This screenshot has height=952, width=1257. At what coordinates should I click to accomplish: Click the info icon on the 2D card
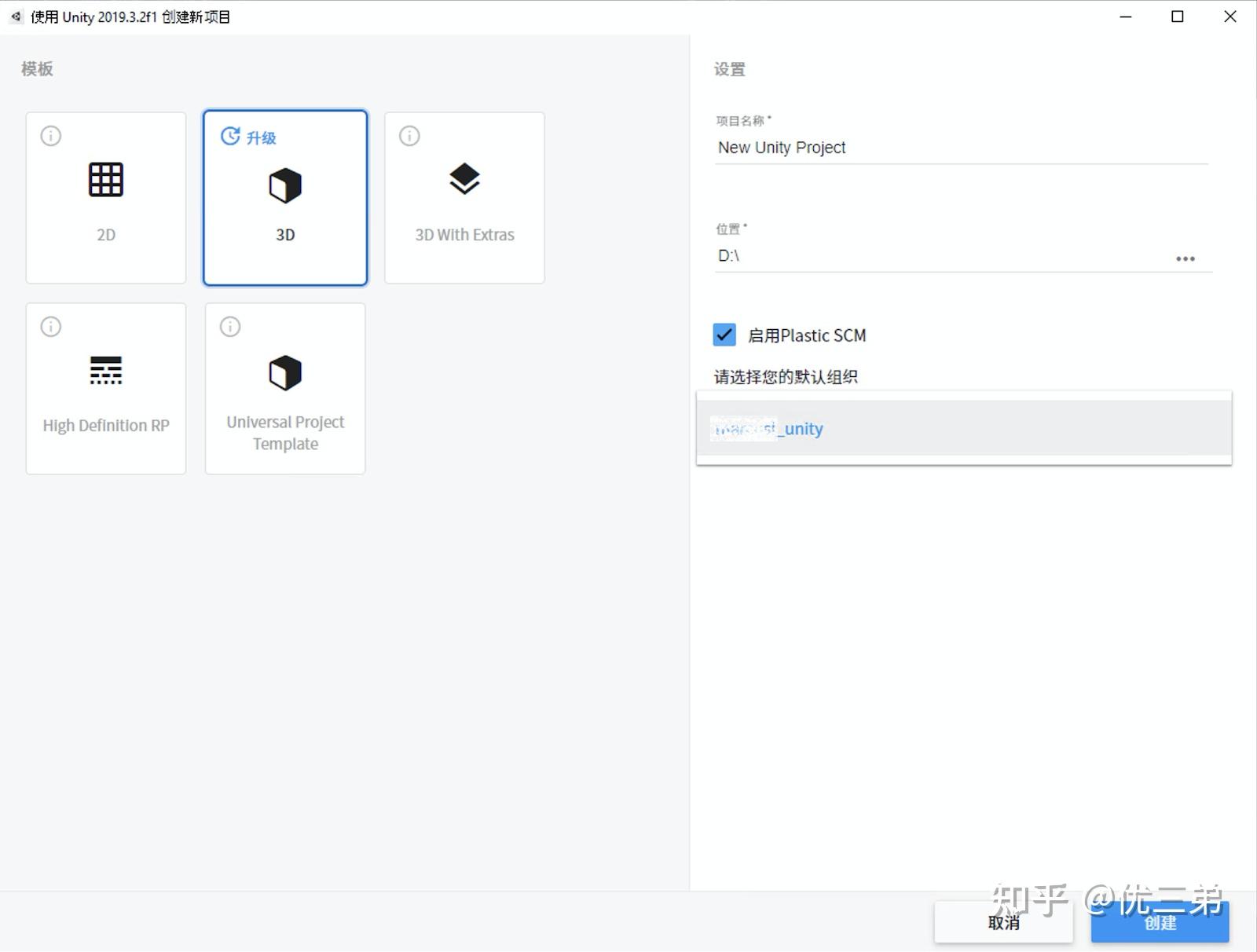pyautogui.click(x=49, y=135)
